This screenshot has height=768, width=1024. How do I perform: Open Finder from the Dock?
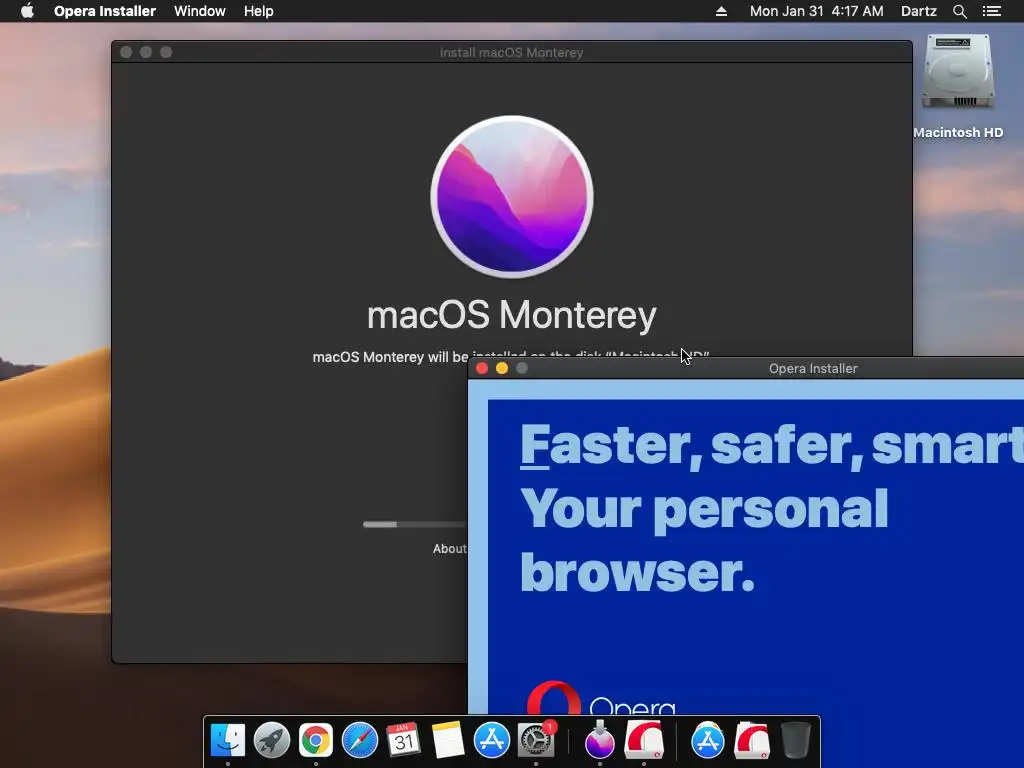click(x=228, y=741)
